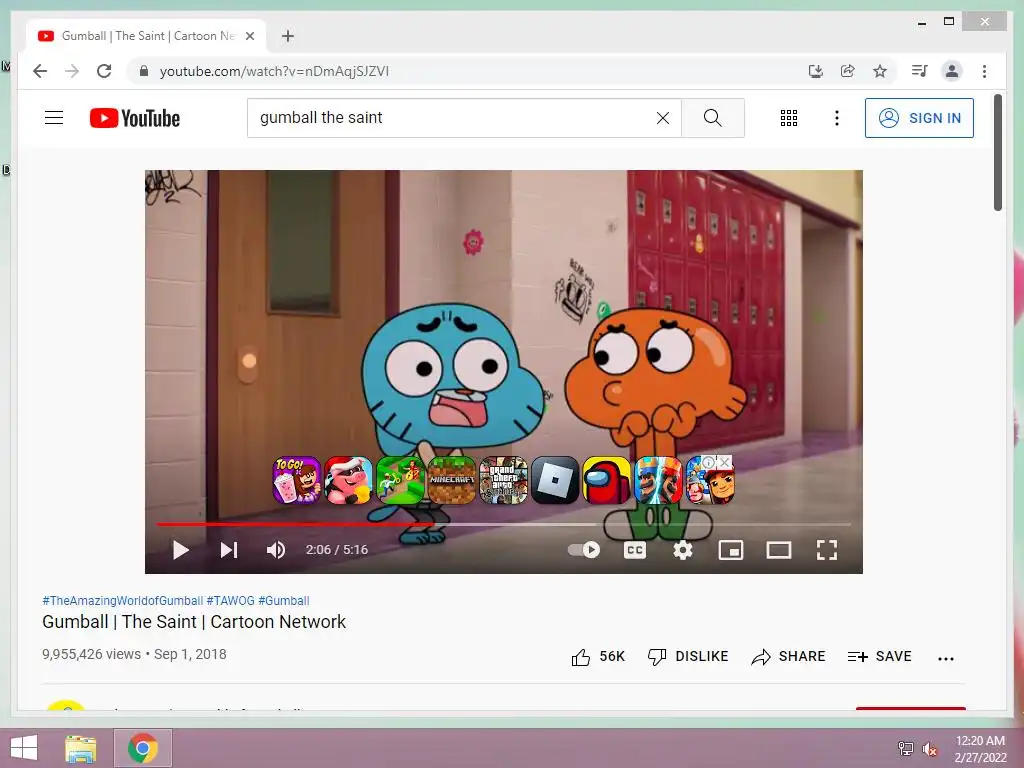Click the Minecraft app icon in ad
1024x768 pixels.
pyautogui.click(x=451, y=480)
